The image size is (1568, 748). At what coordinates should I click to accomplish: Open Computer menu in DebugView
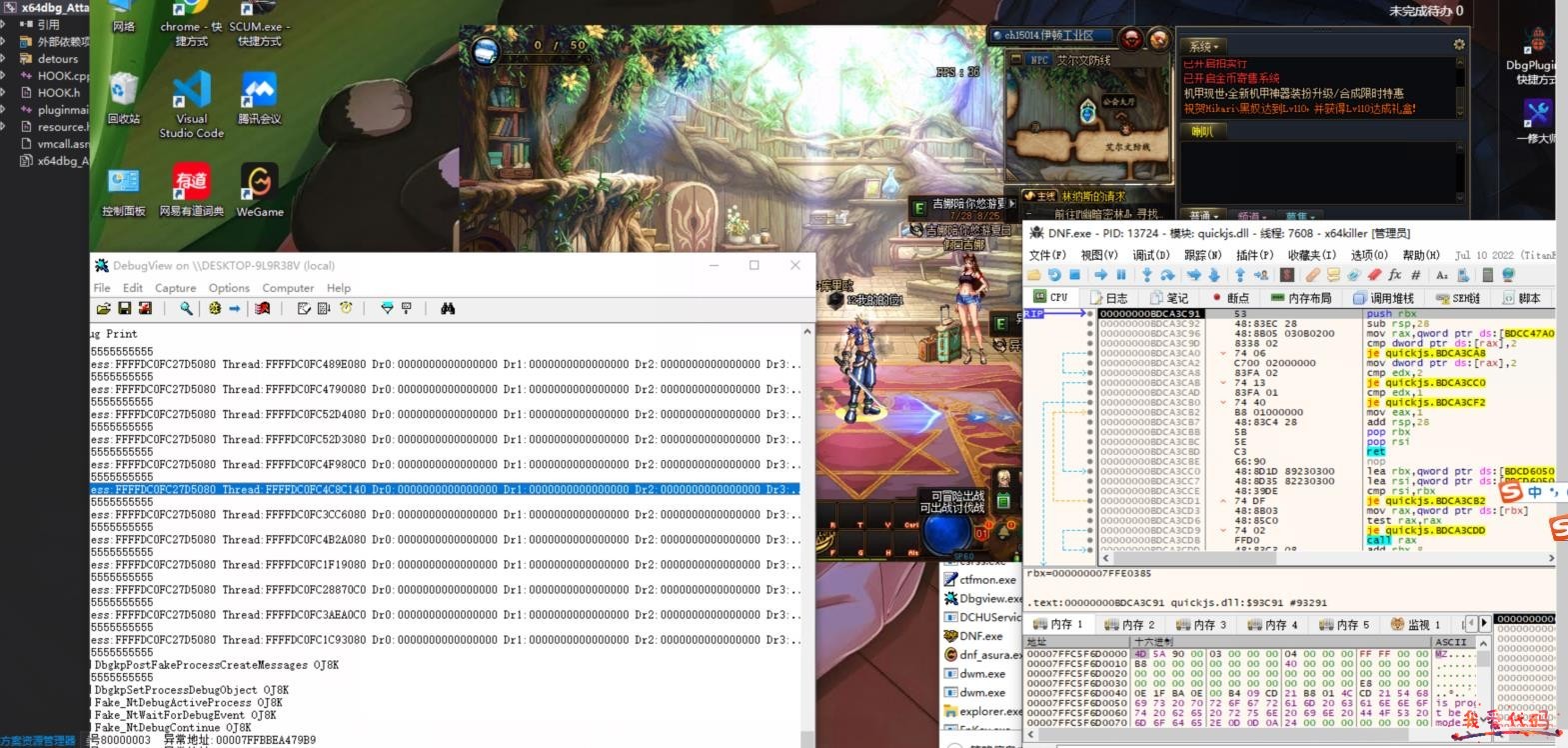pyautogui.click(x=288, y=288)
